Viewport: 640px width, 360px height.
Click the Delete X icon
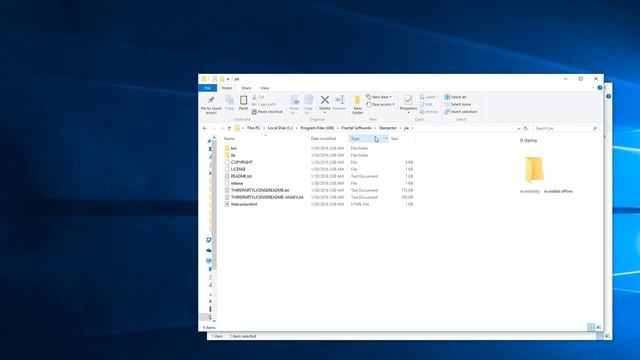click(x=324, y=100)
